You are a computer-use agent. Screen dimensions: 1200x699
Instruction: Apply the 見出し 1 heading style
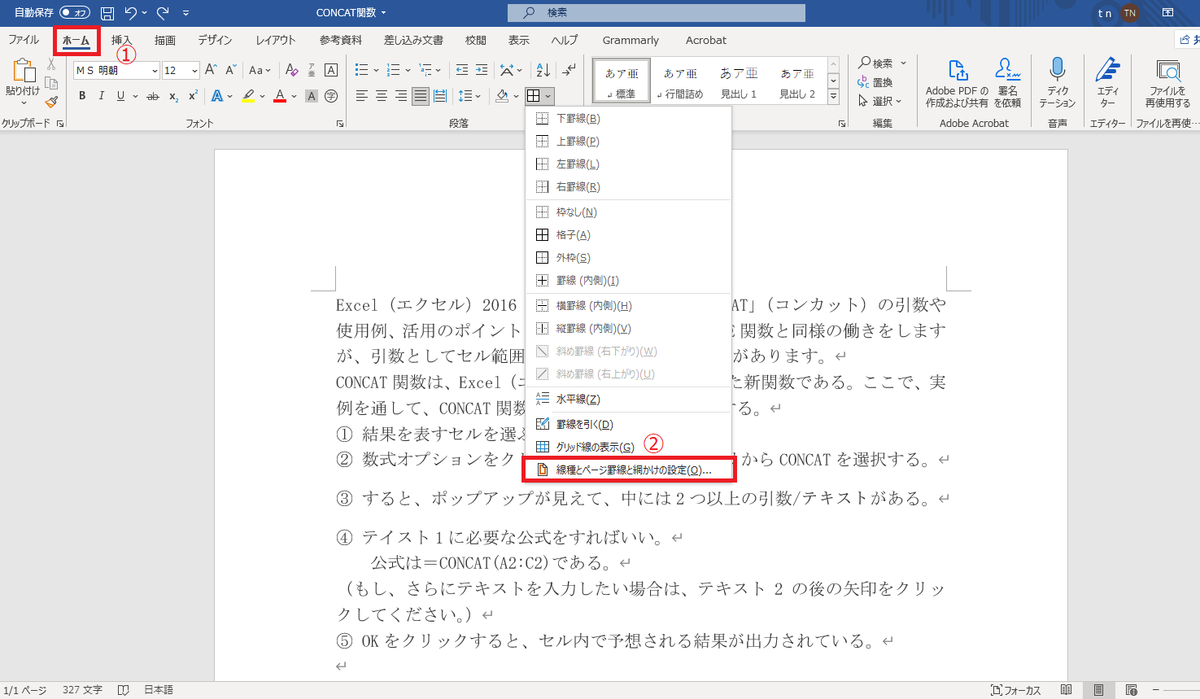click(x=738, y=82)
